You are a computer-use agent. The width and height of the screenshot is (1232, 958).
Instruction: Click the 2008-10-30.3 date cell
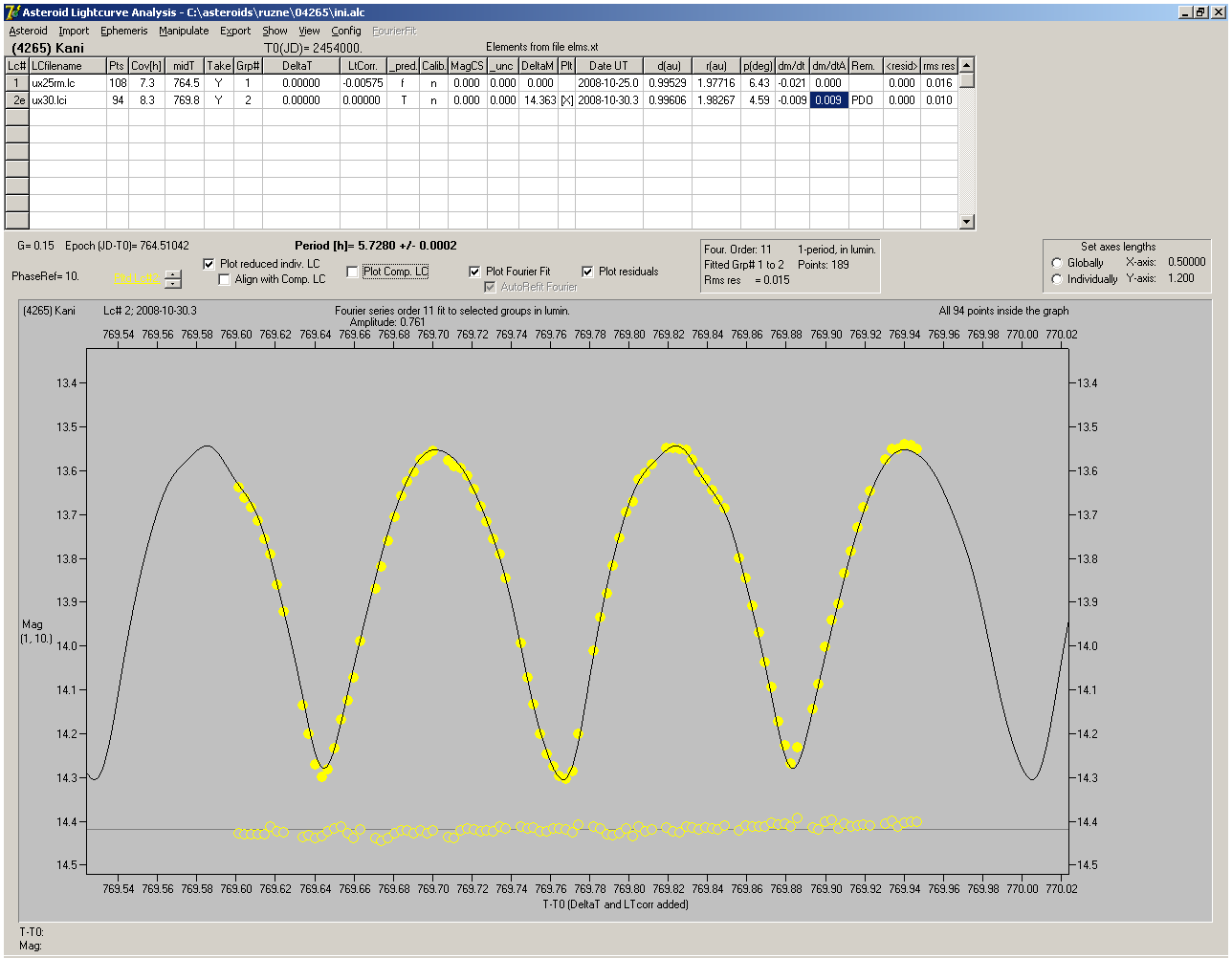pyautogui.click(x=608, y=99)
